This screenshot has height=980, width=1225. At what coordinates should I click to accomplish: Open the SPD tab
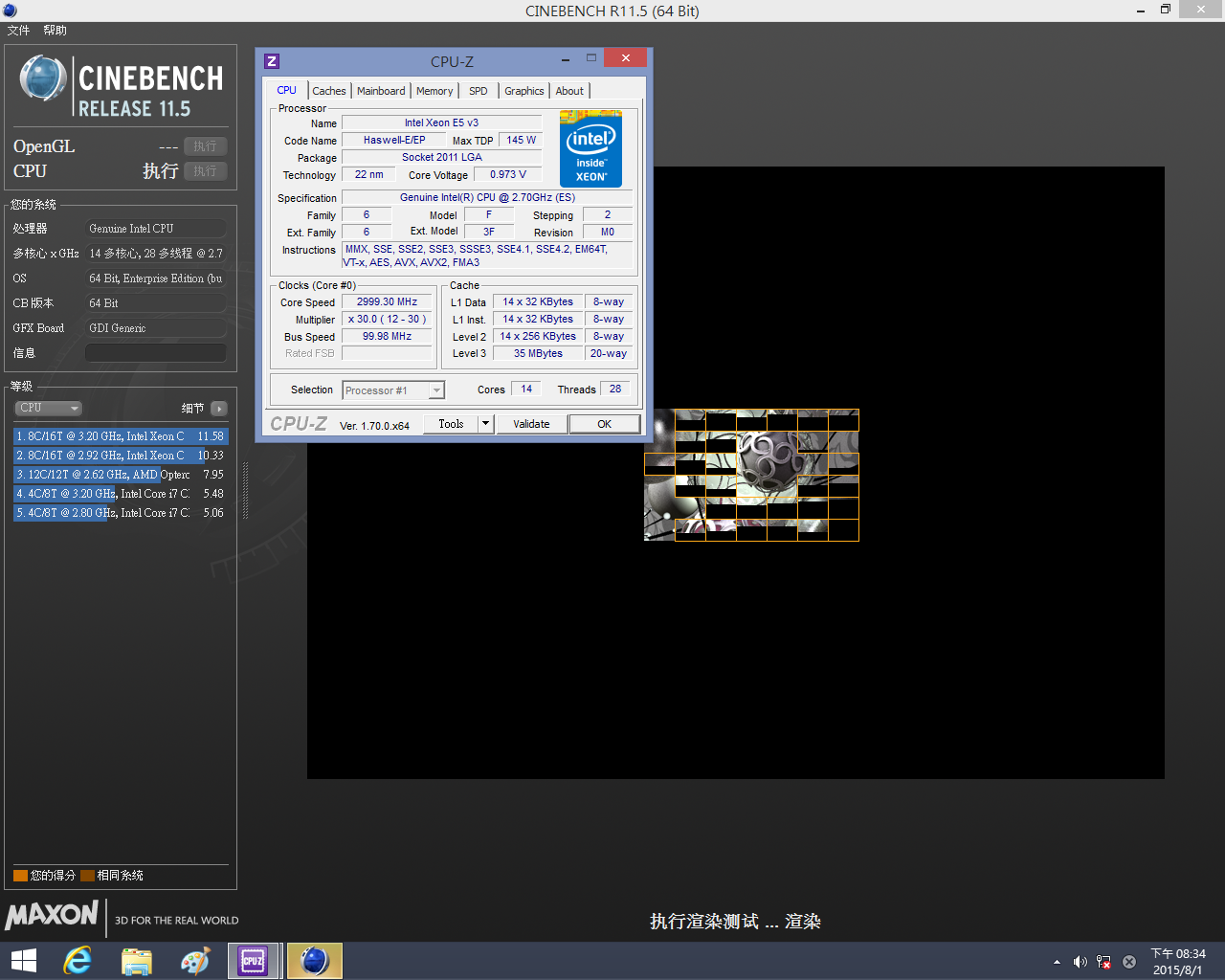coord(479,91)
